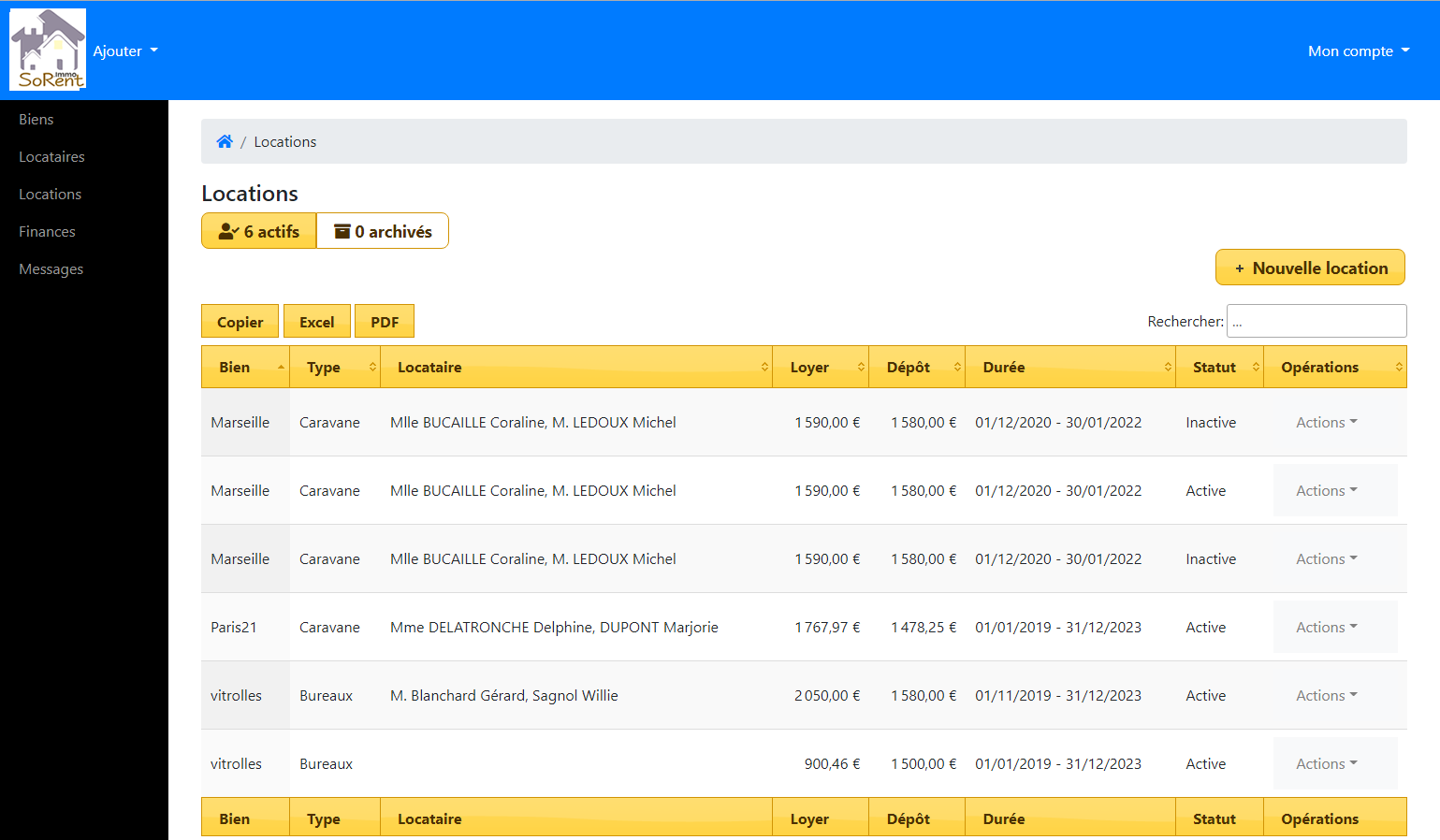Show the 0 archivés locations

pos(383,231)
